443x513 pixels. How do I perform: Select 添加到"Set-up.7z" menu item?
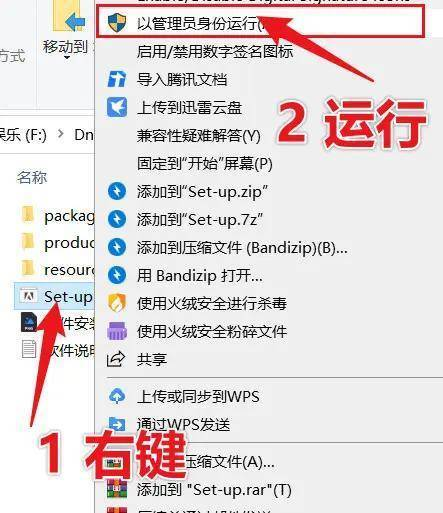tap(199, 220)
